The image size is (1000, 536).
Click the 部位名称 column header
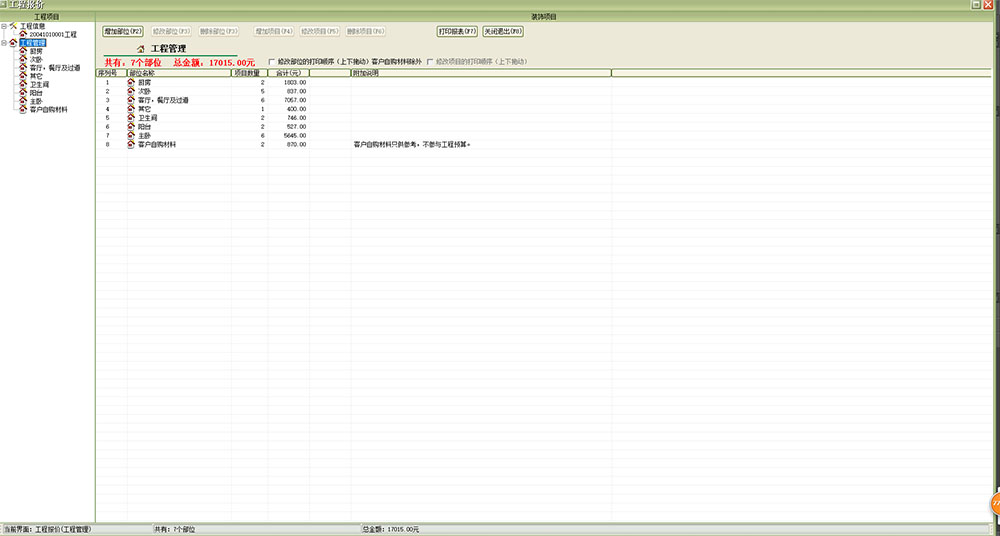(x=178, y=73)
